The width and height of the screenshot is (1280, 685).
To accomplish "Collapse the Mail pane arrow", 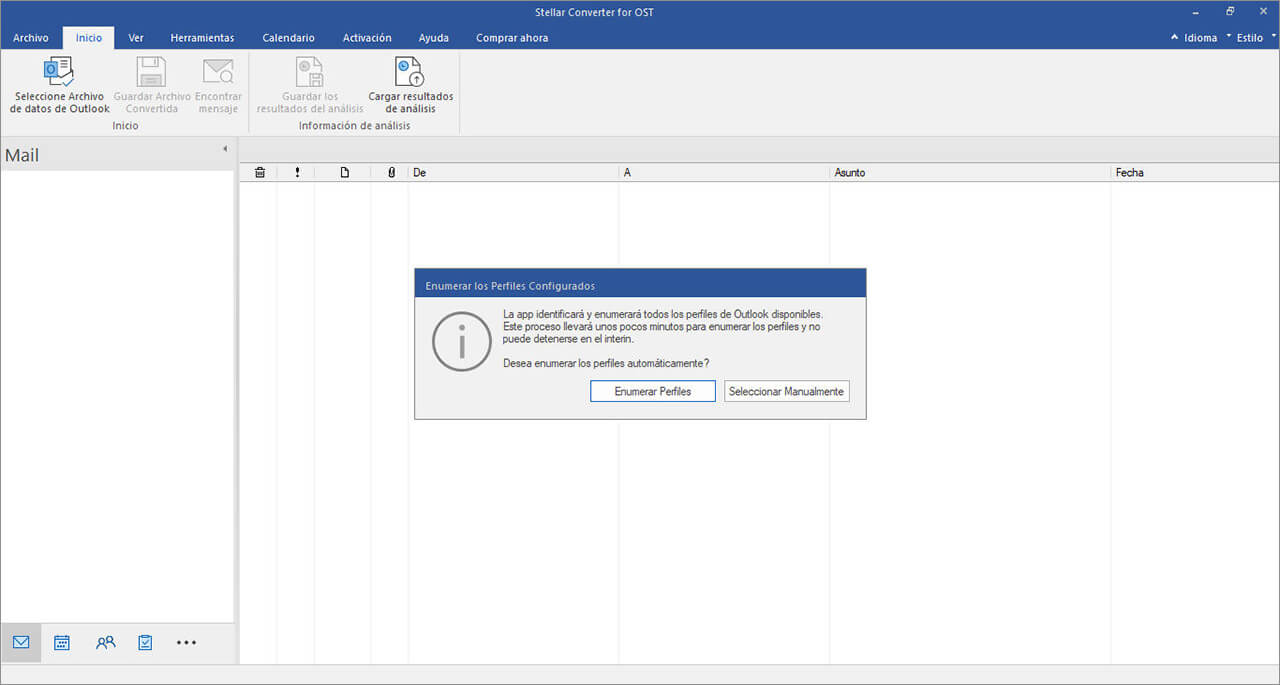I will coord(224,149).
